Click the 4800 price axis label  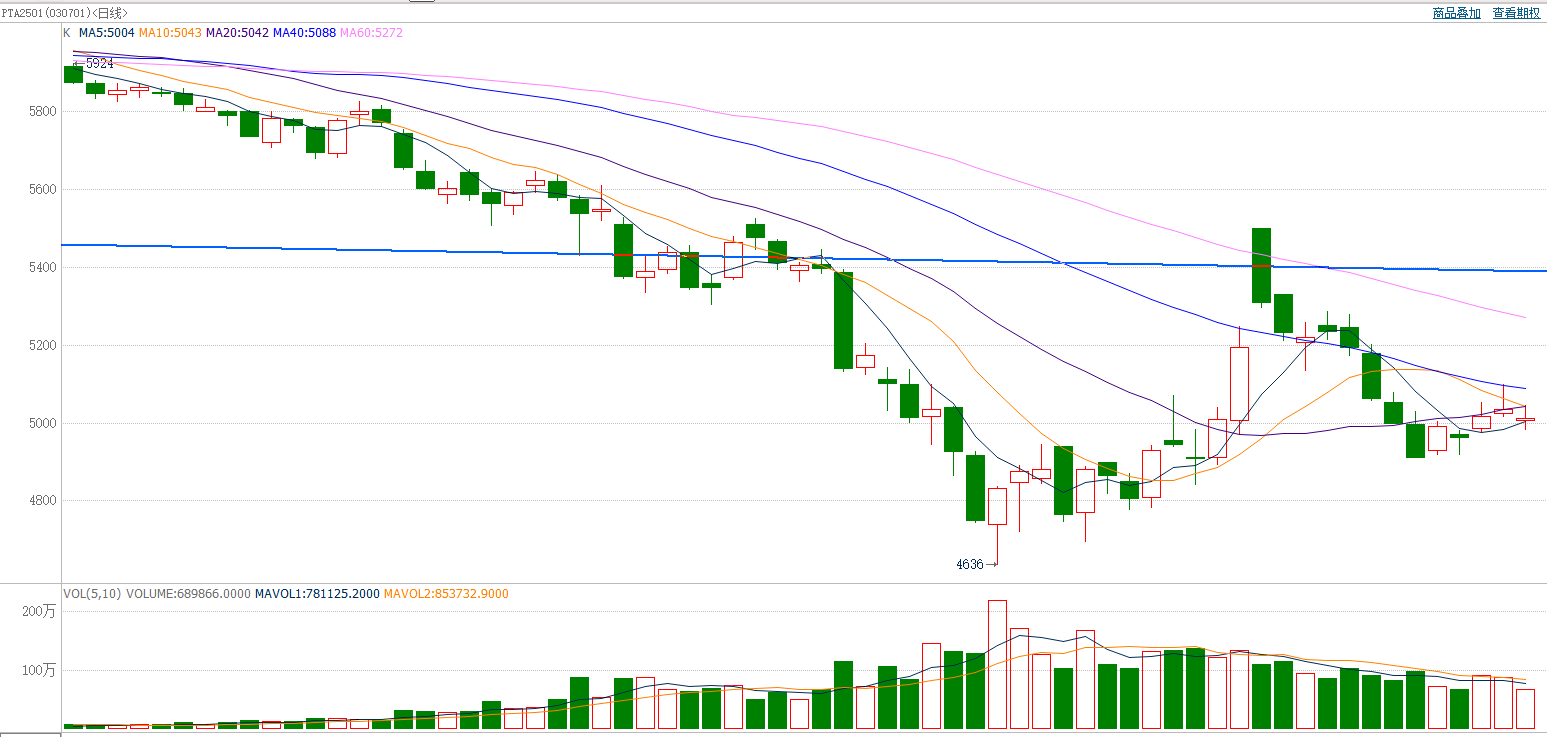(x=43, y=501)
